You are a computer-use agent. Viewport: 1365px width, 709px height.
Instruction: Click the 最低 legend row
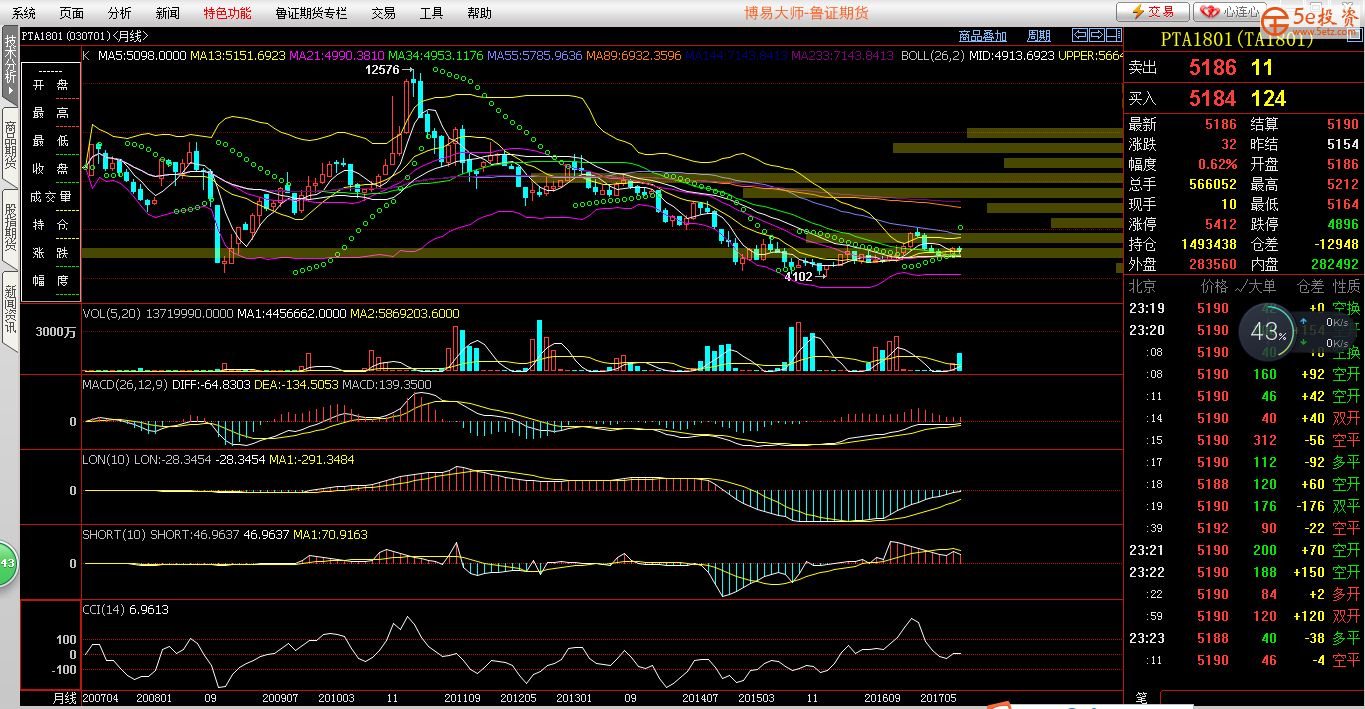pos(52,141)
